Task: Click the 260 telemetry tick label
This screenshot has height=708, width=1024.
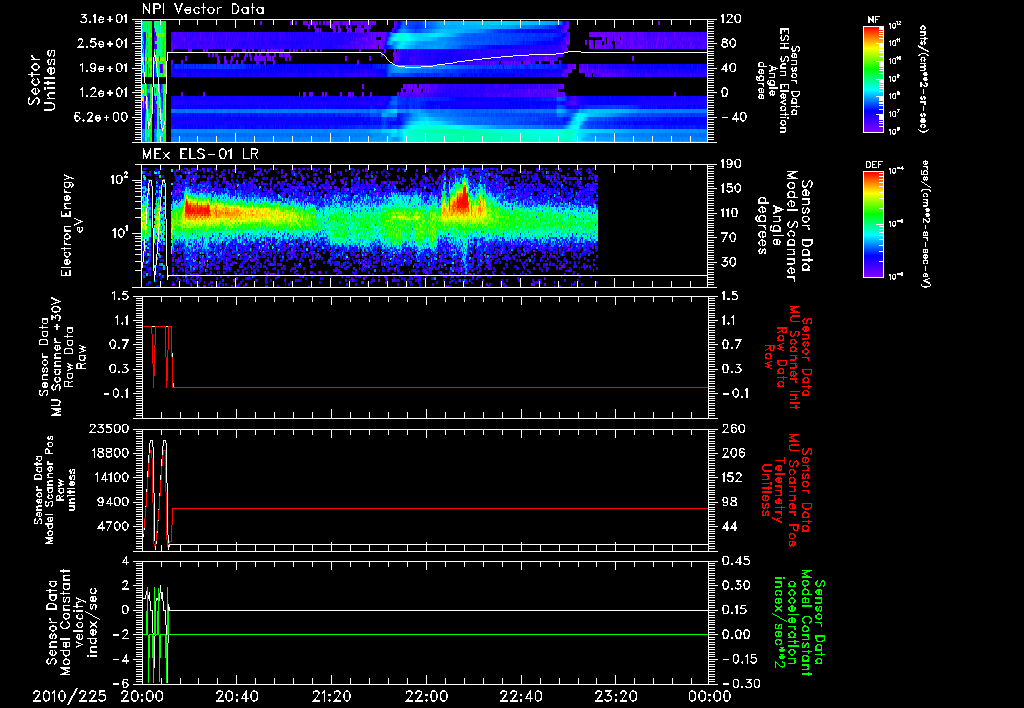Action: coord(731,428)
